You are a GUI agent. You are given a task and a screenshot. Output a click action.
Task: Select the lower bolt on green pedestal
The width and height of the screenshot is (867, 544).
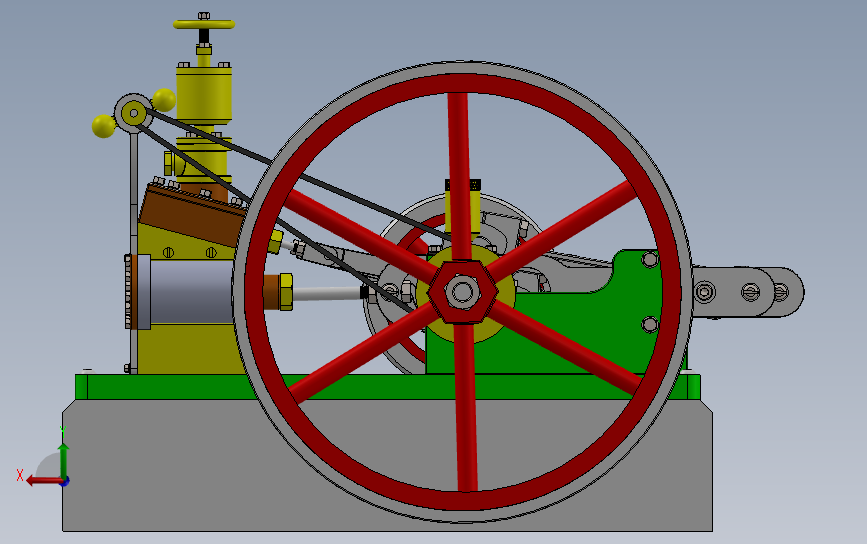click(x=650, y=324)
